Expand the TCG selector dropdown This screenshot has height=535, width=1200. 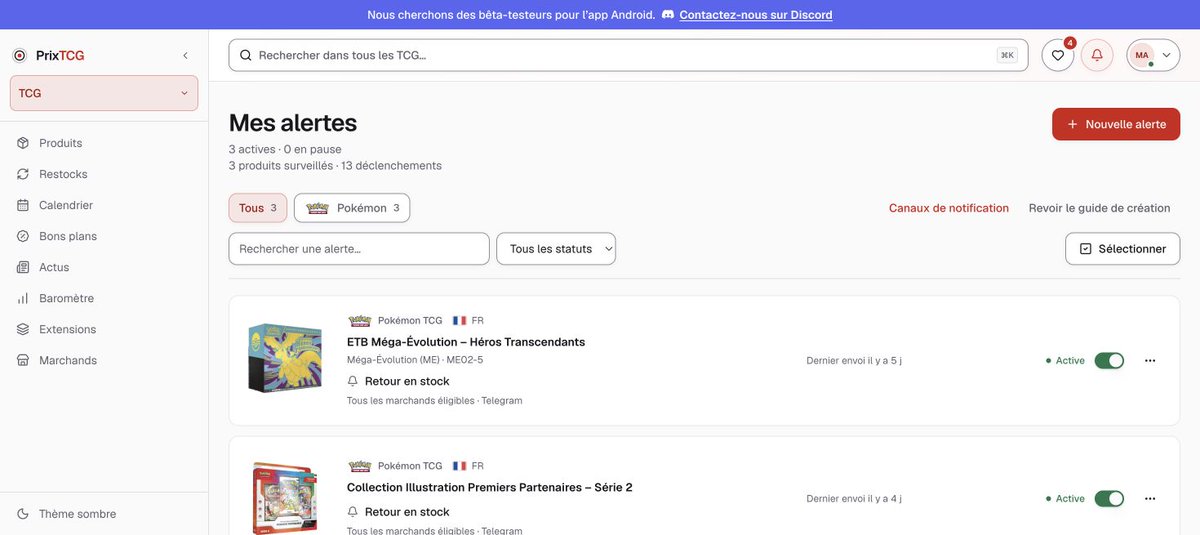click(x=104, y=93)
